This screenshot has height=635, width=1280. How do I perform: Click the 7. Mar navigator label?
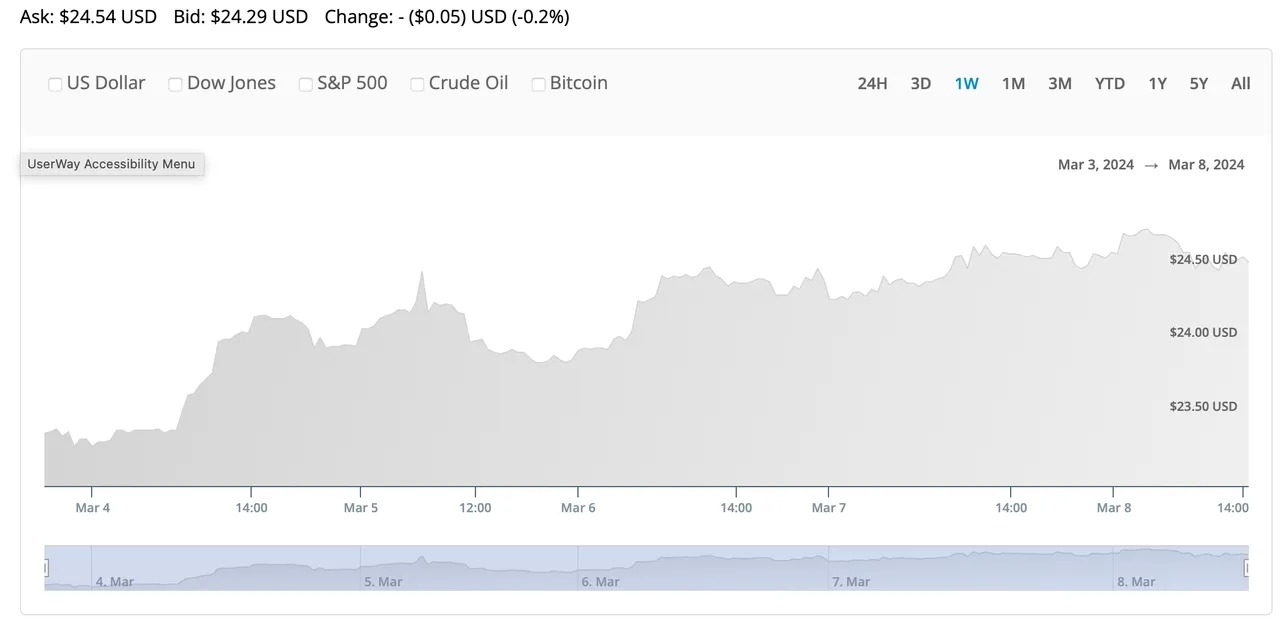click(853, 582)
